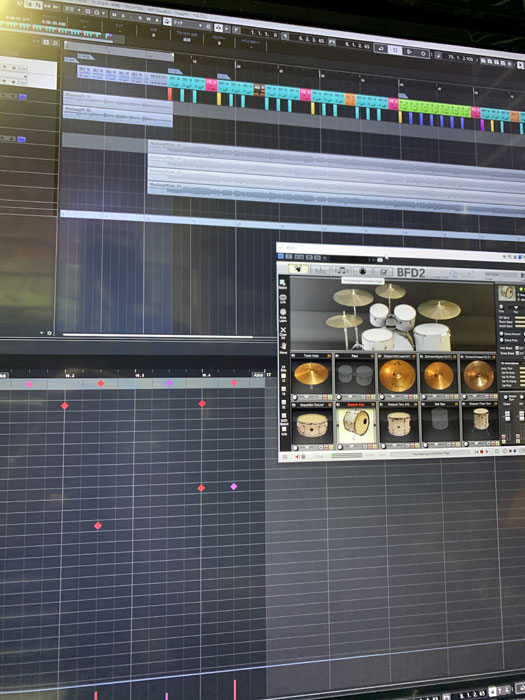Open the Perc slot dropdown arrow

pos(351,397)
